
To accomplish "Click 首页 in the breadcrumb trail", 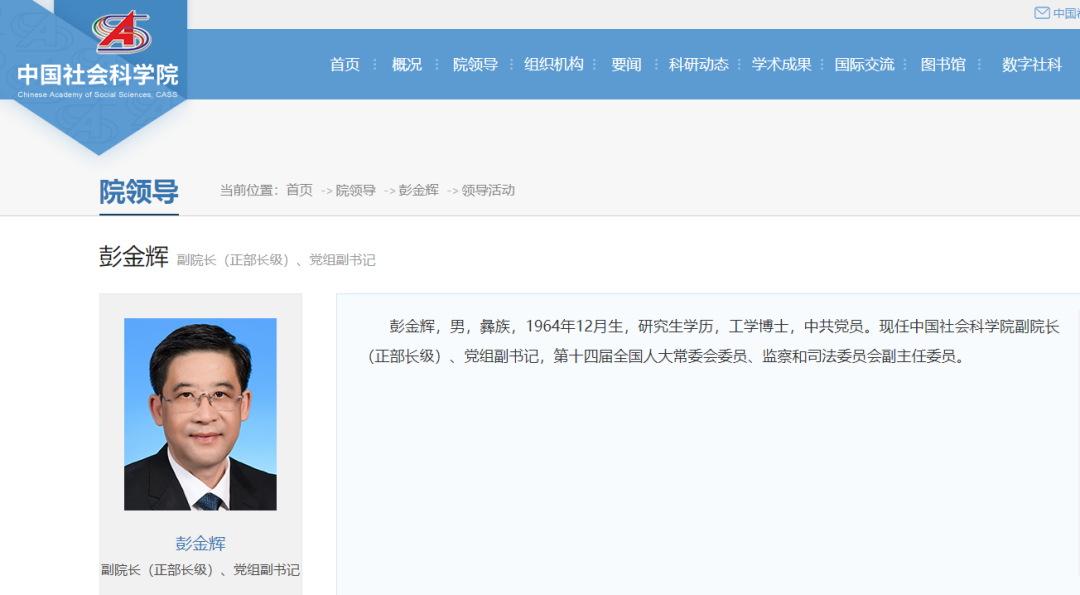I will point(298,190).
